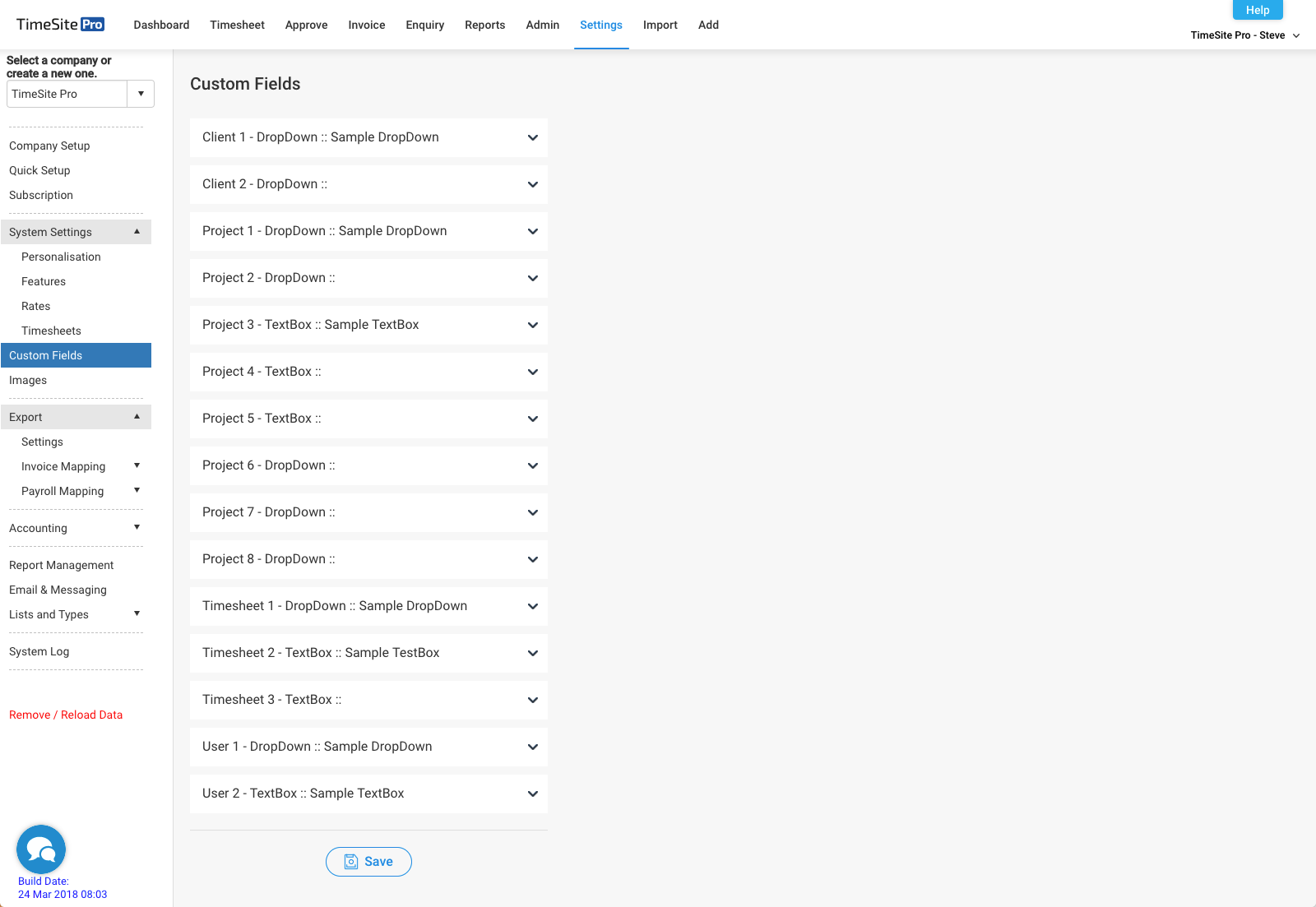The image size is (1316, 907).
Task: Expand User 1 DropDown chevron
Action: pyautogui.click(x=533, y=747)
